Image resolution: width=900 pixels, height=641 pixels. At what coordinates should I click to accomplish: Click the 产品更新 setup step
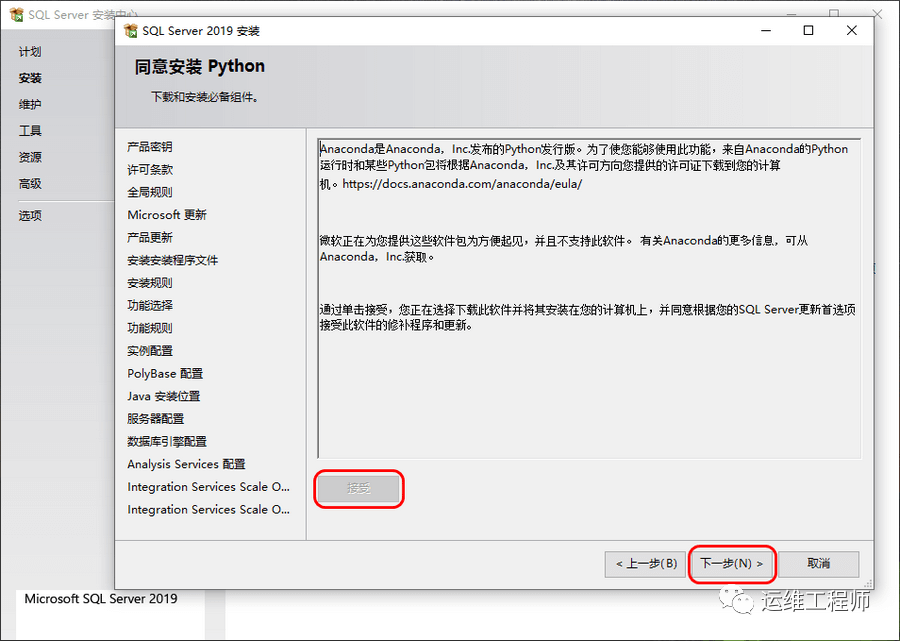click(x=150, y=238)
